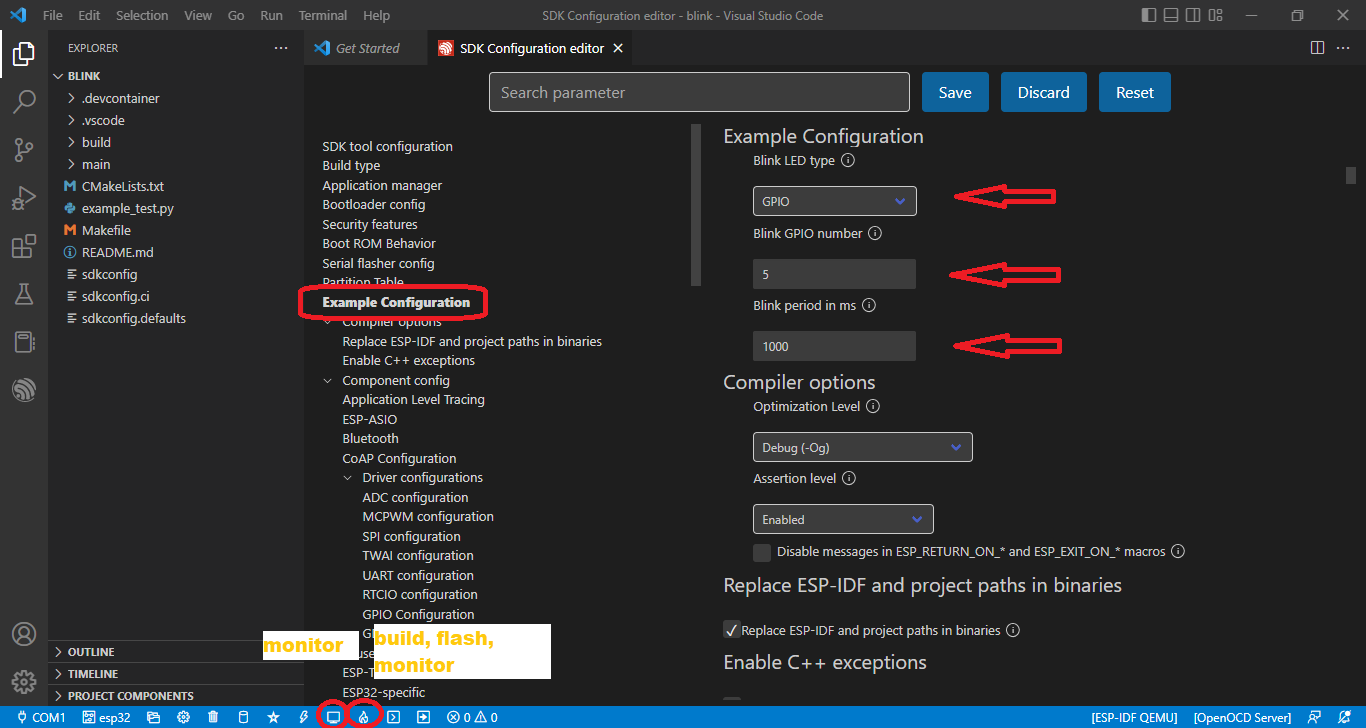Viewport: 1366px width, 728px height.
Task: Toggle Primary Side Bar visibility
Action: [1150, 16]
